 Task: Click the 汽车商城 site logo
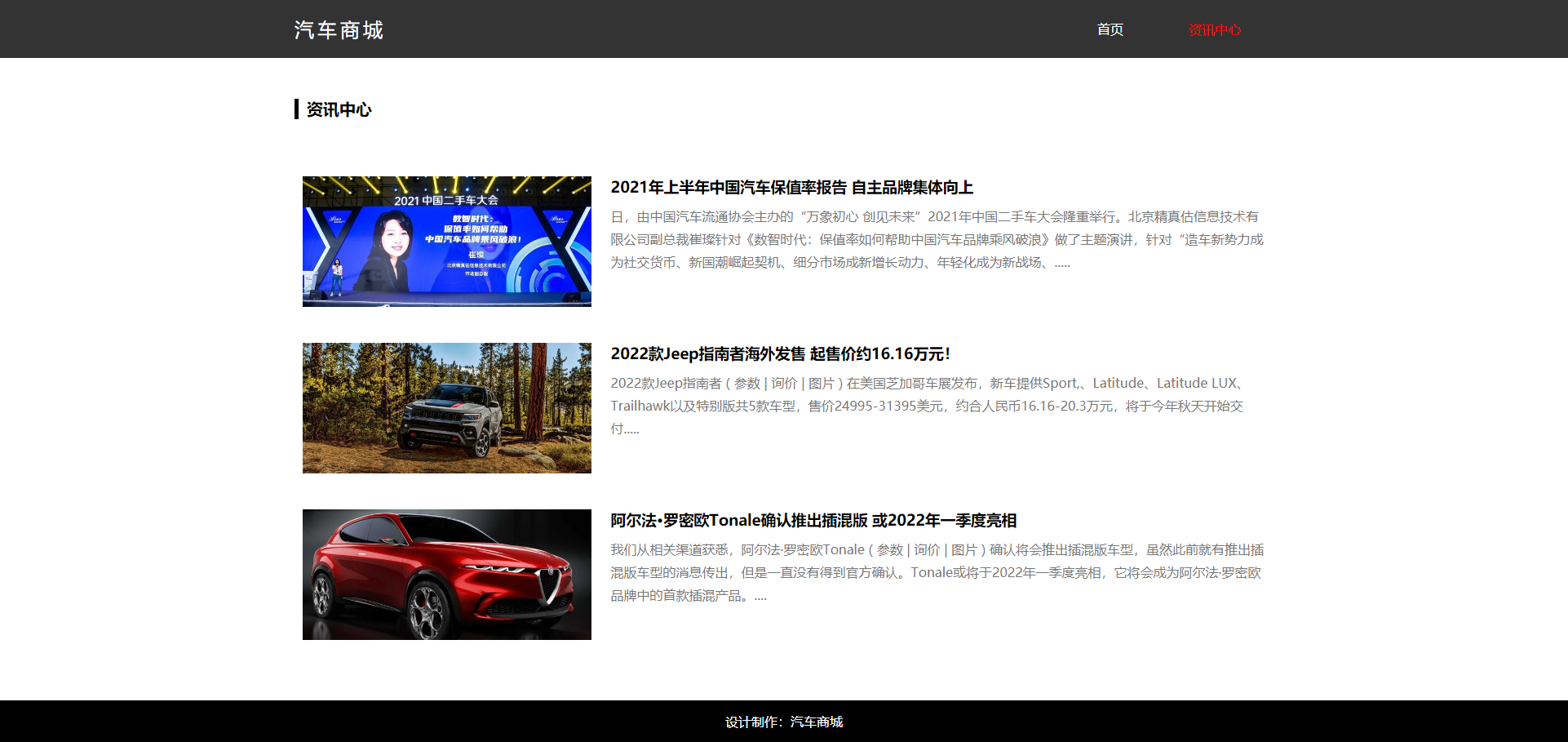click(339, 30)
